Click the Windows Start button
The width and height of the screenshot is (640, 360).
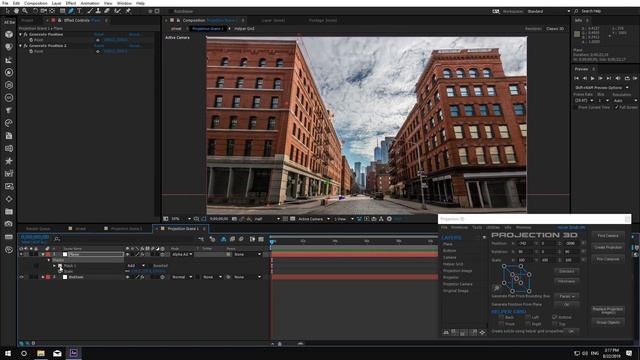point(7,353)
